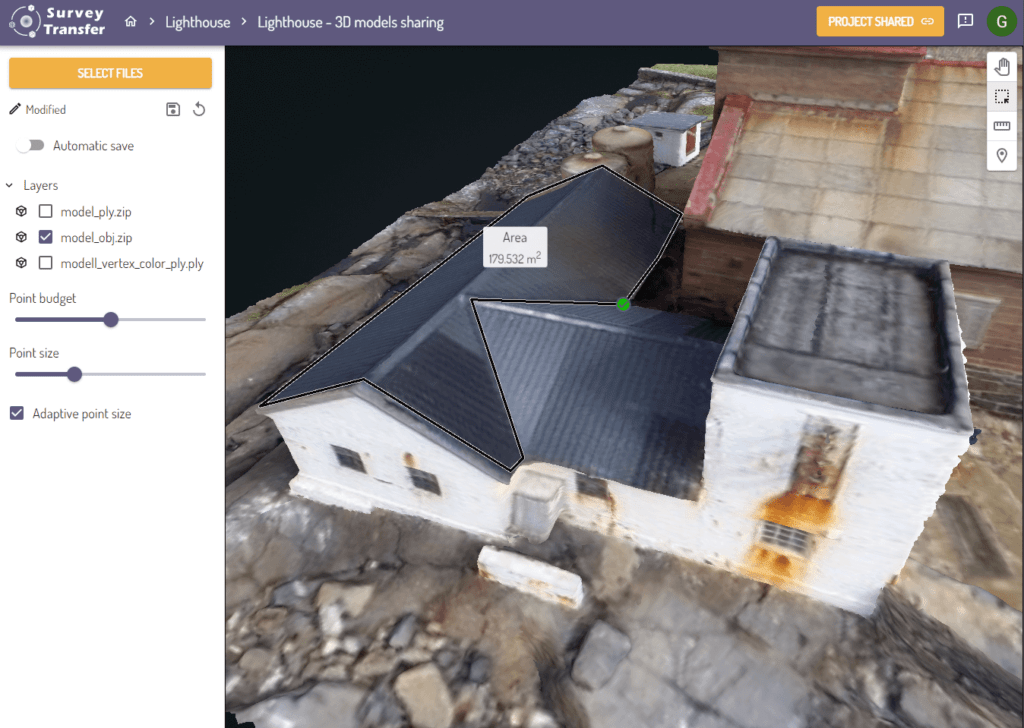Image resolution: width=1024 pixels, height=728 pixels.
Task: Collapse the Layers section
Action: pos(10,185)
